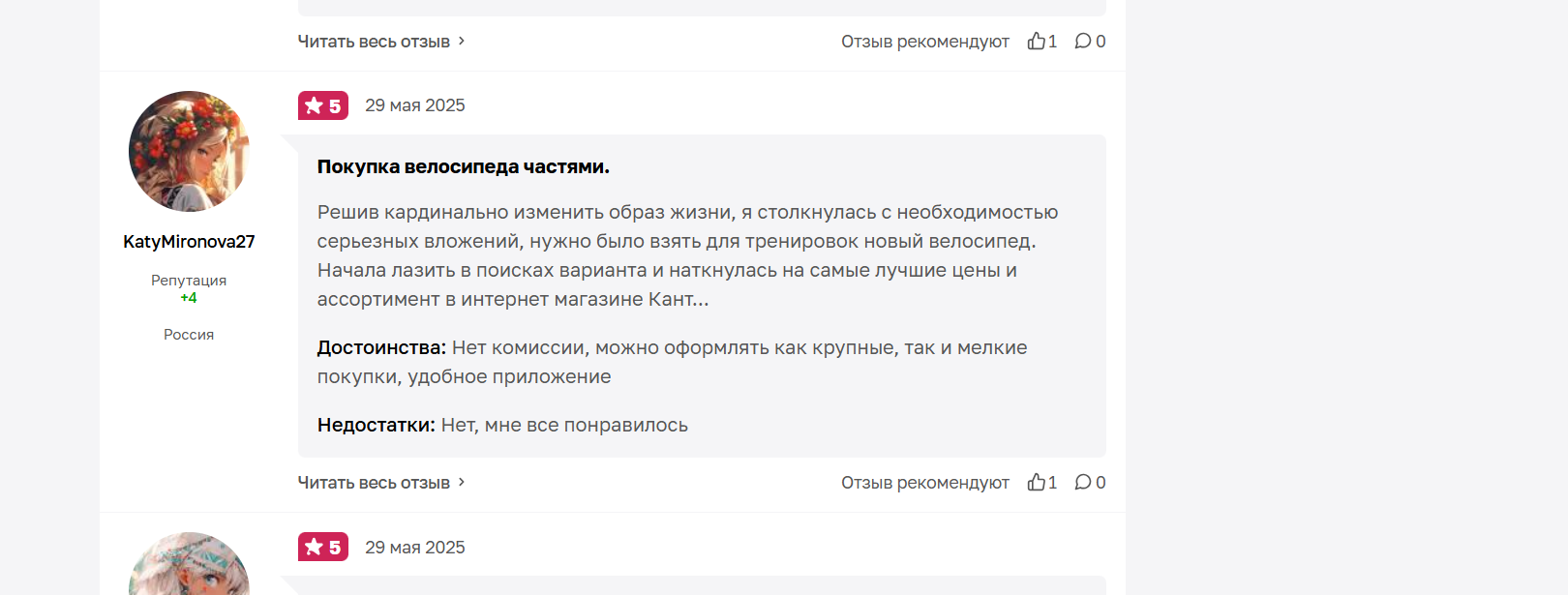Click the date of the bottom review
The height and width of the screenshot is (595, 1568).
click(415, 548)
